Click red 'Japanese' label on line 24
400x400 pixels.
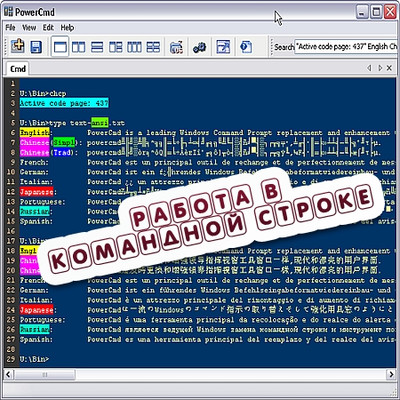coord(36,310)
